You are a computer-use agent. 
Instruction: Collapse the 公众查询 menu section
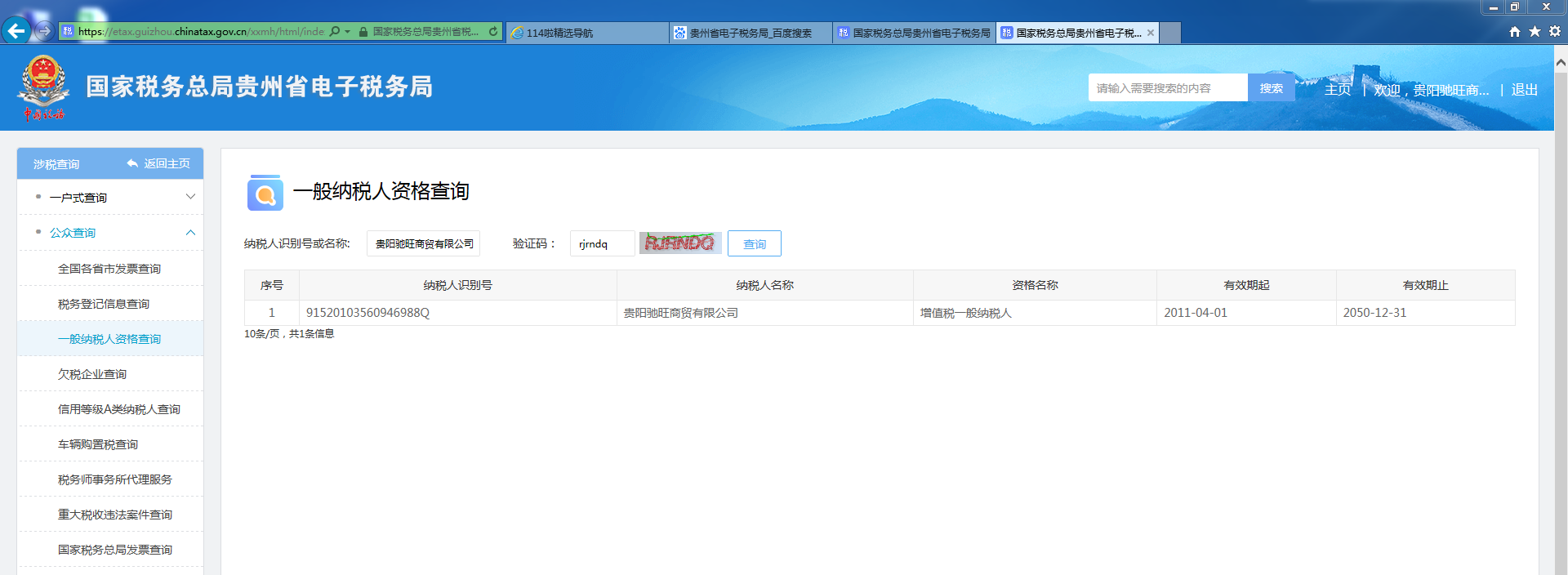click(190, 233)
